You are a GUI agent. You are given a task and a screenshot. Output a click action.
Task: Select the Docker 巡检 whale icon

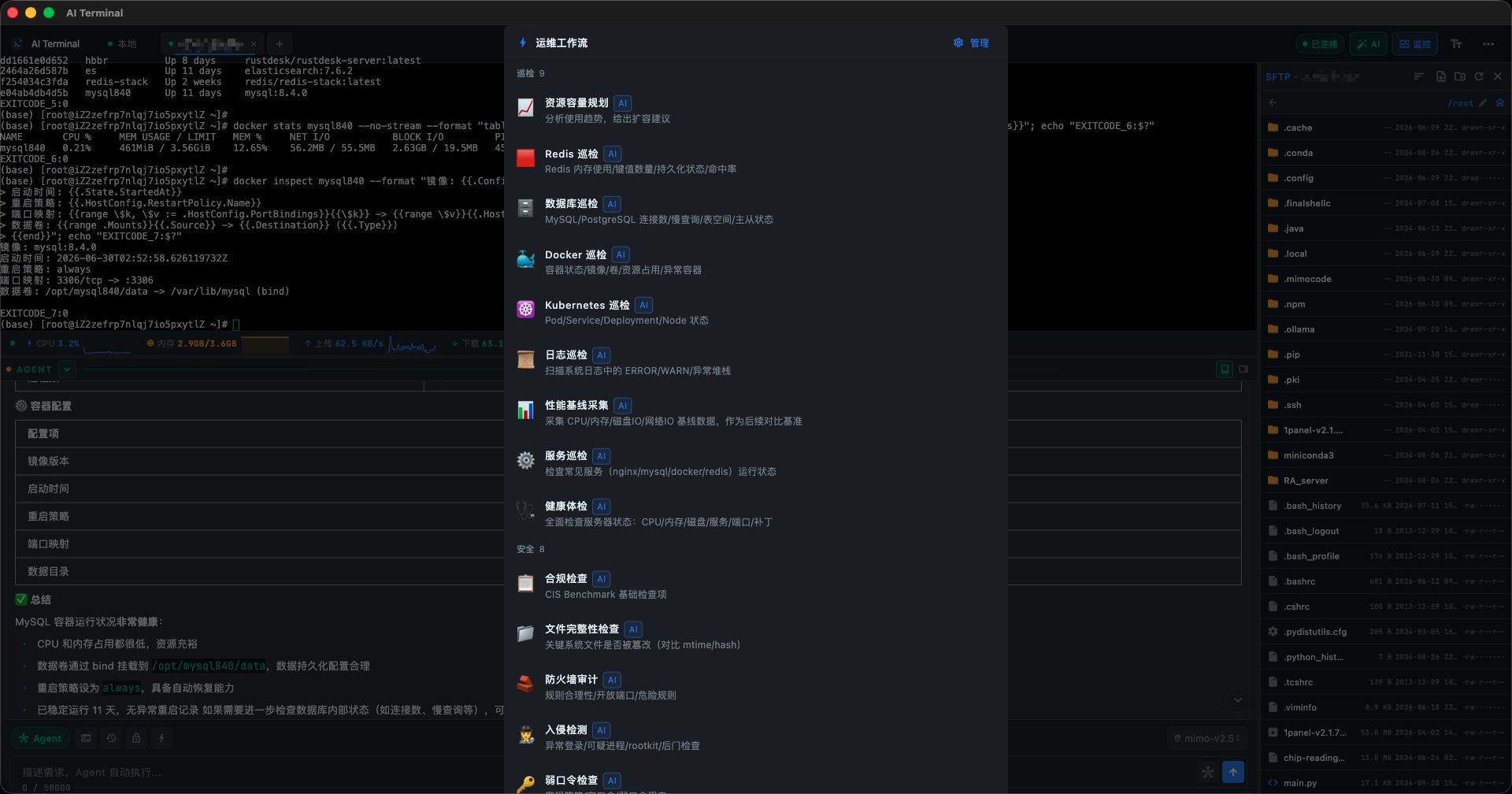click(x=525, y=259)
